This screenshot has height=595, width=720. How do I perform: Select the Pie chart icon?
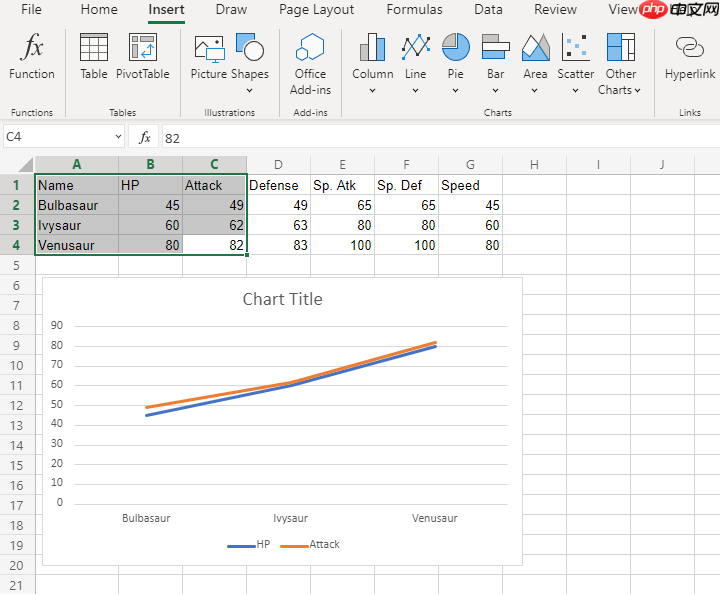pos(456,47)
